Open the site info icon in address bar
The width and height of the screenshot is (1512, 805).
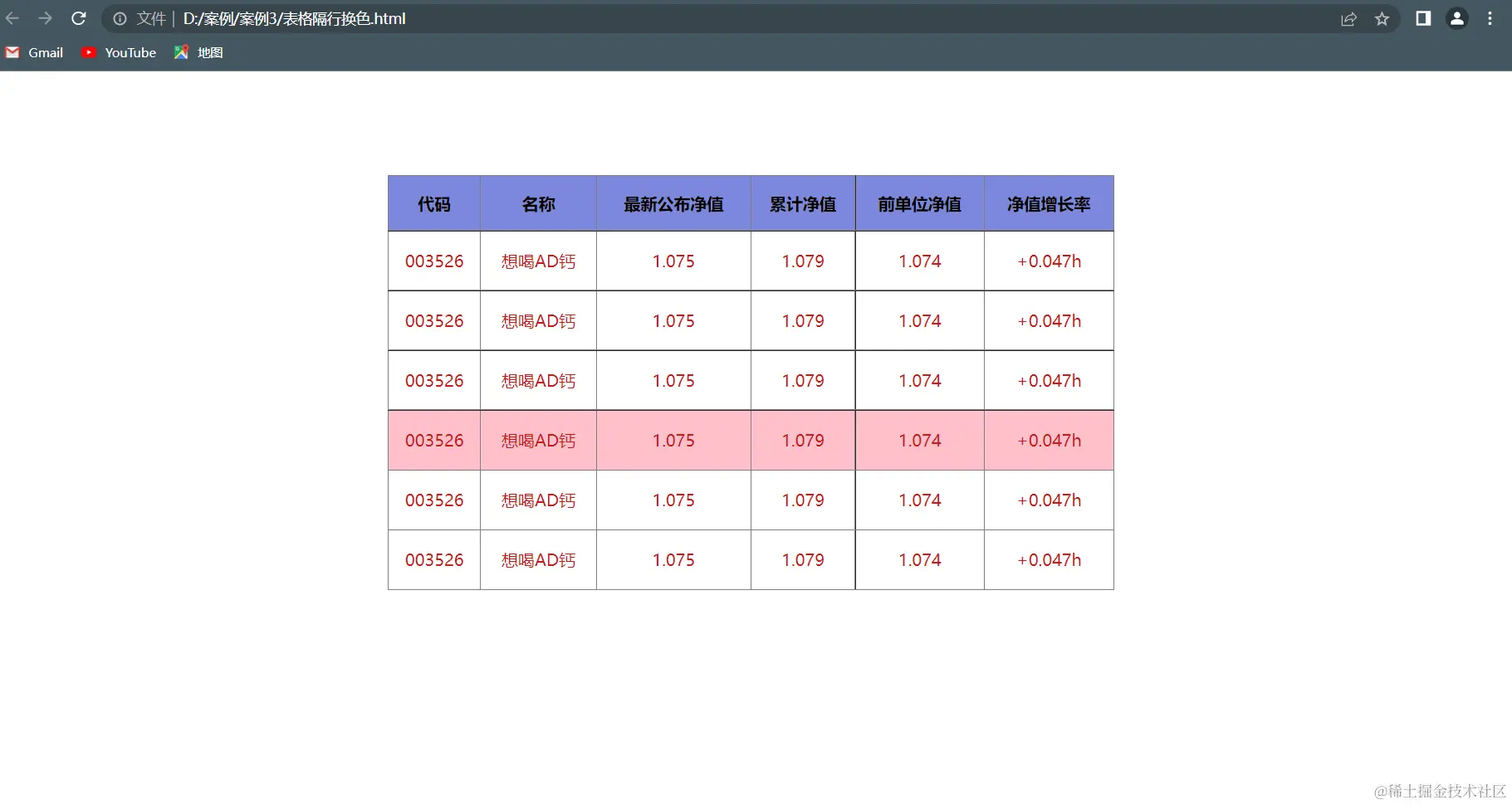(x=120, y=18)
